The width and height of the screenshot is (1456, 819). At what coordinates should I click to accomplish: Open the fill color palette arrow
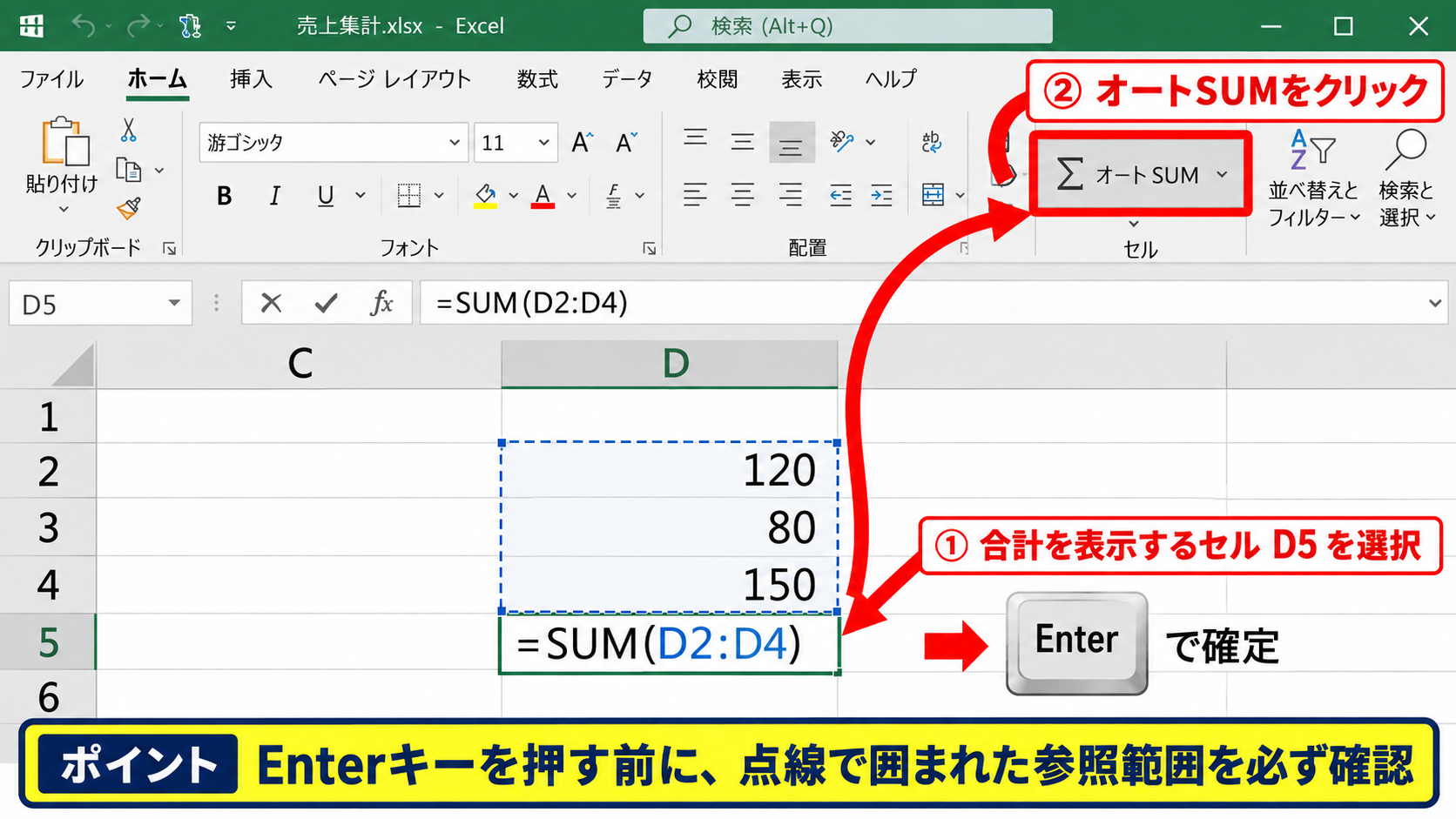pos(514,196)
